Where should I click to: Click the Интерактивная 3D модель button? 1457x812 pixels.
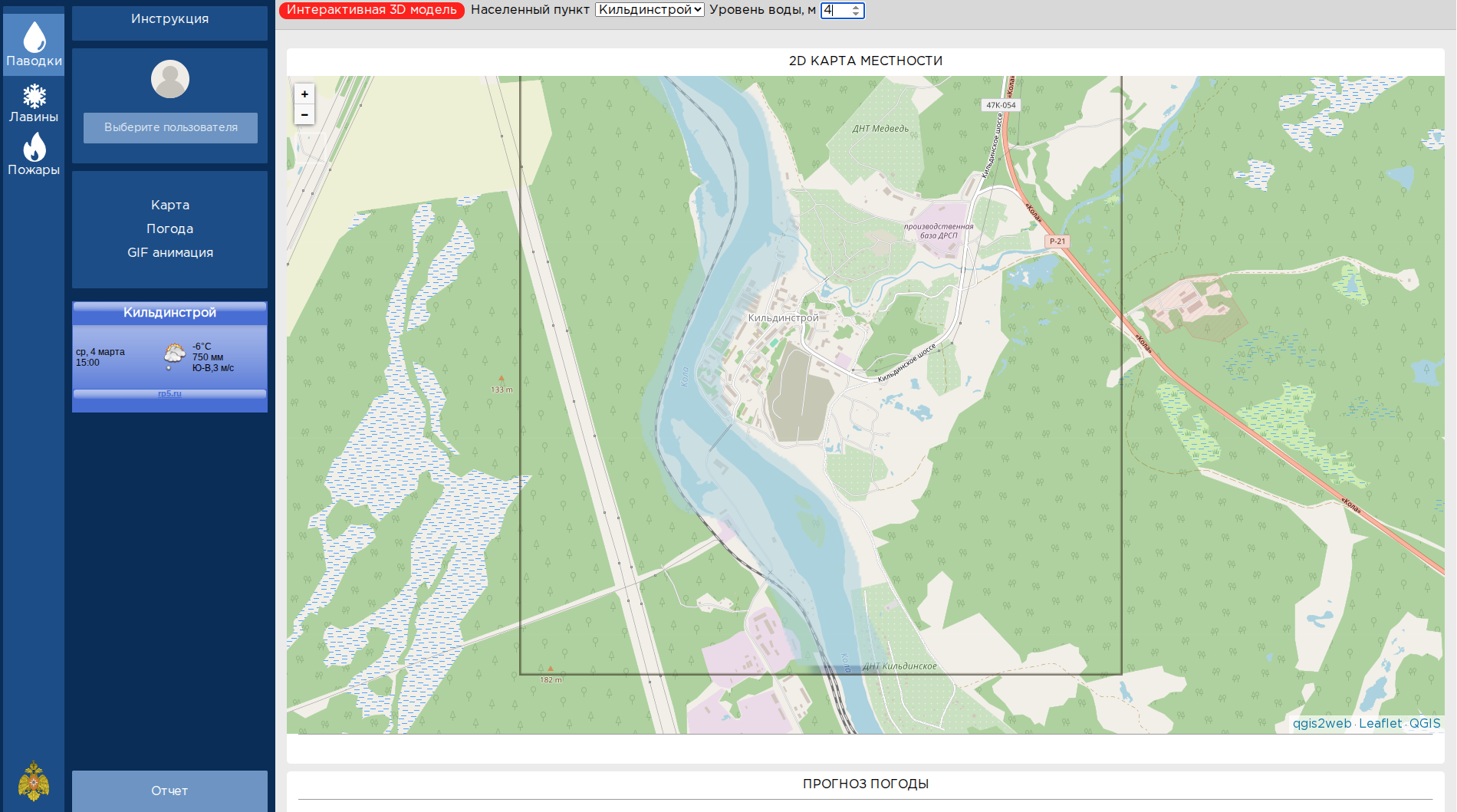[x=372, y=10]
